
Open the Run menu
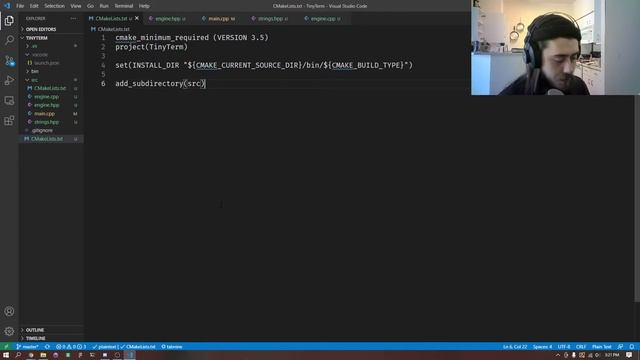pyautogui.click(x=104, y=6)
